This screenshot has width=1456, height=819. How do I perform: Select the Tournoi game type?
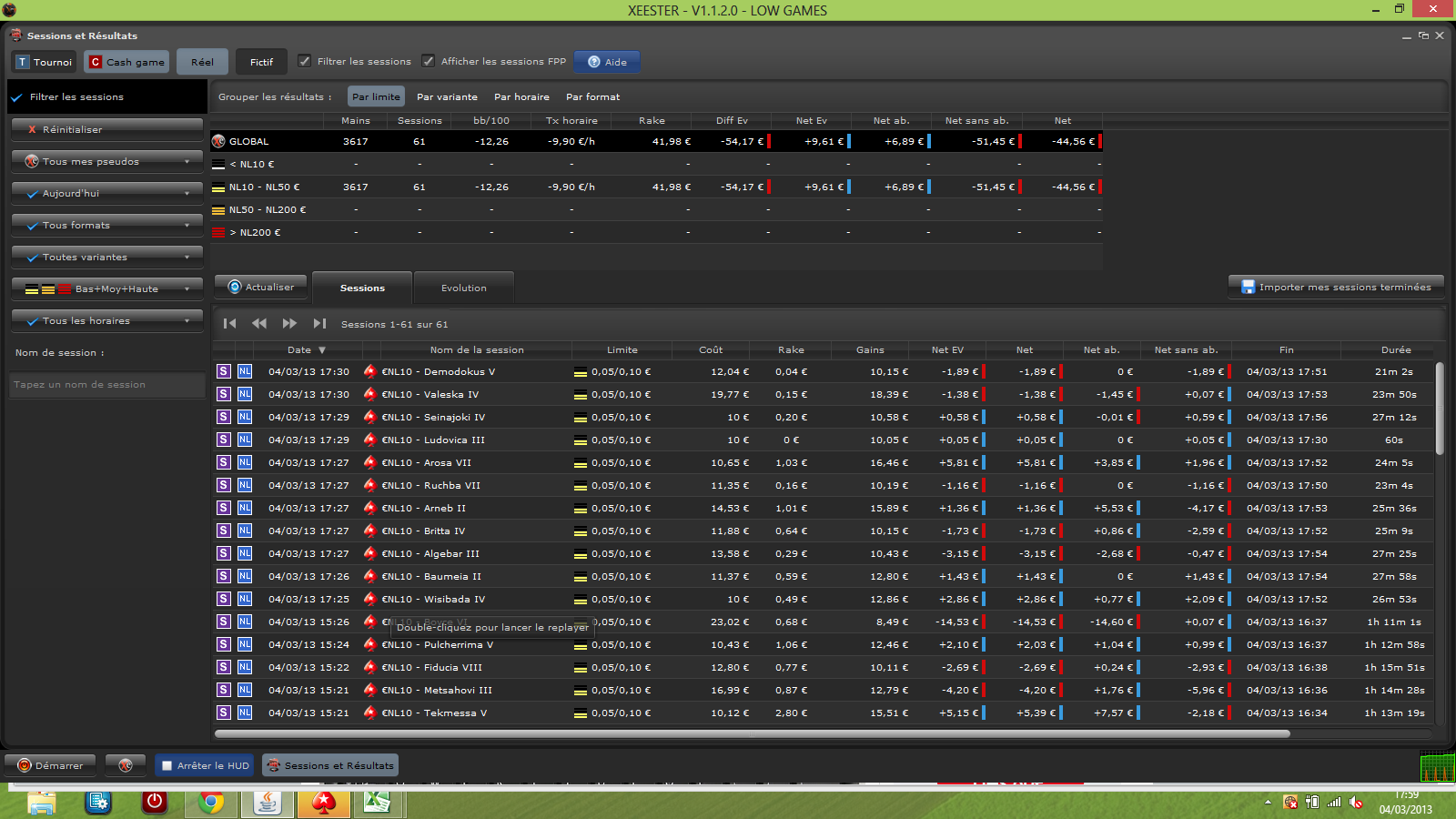(44, 62)
